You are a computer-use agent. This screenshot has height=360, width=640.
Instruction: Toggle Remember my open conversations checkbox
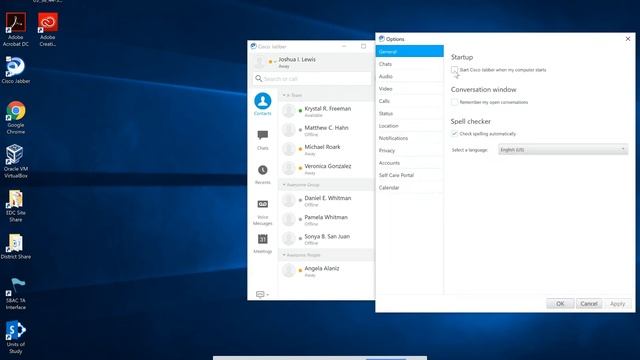(454, 102)
